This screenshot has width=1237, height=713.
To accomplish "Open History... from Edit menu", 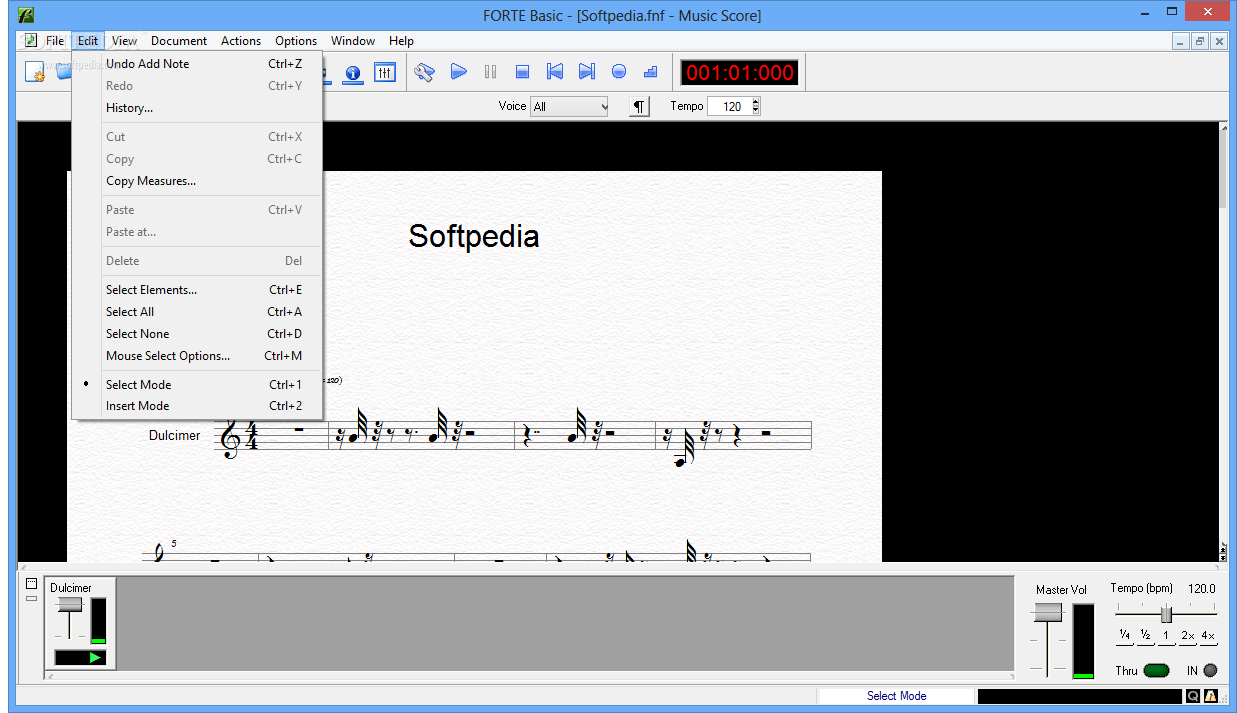I will tap(196, 108).
